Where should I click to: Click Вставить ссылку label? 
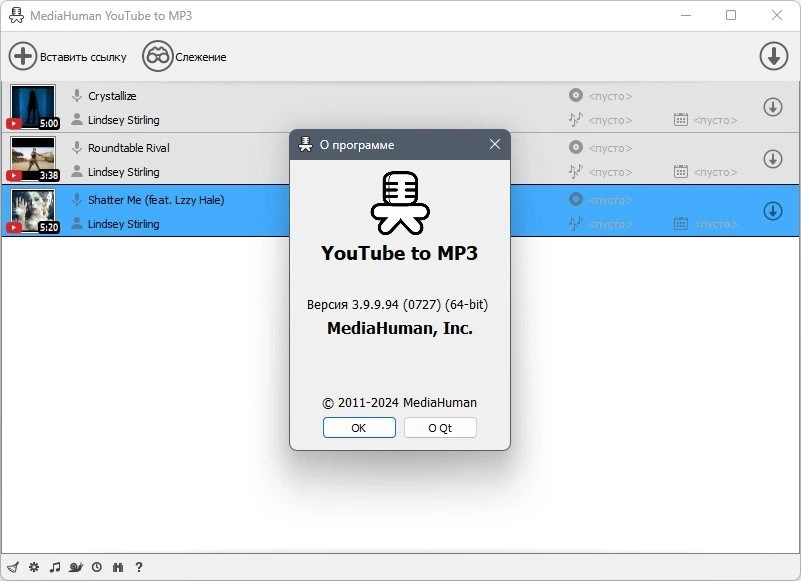(x=83, y=57)
